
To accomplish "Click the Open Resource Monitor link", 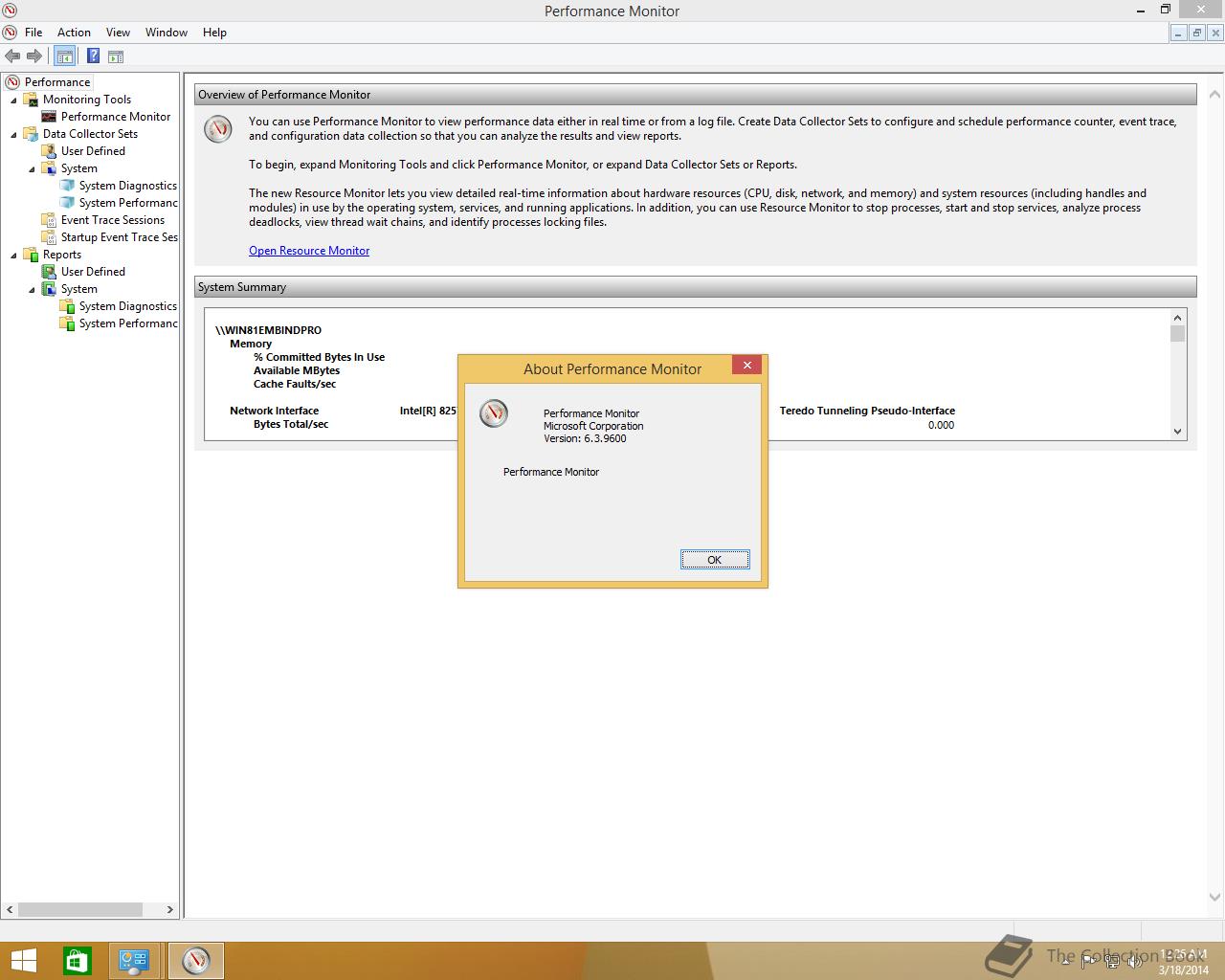I will [309, 250].
